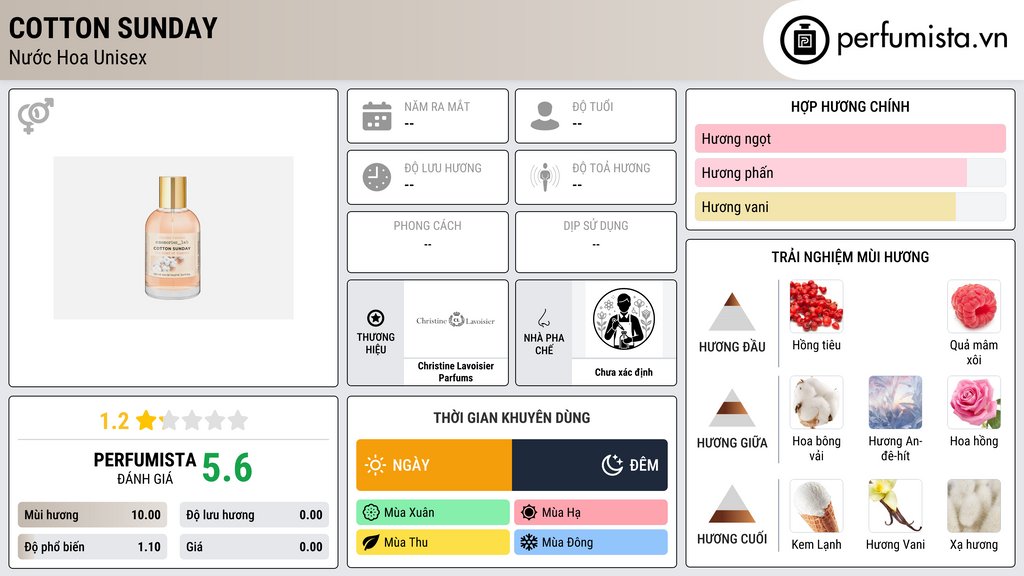Click the sillage icon beside Độ toả hương
The image size is (1024, 576).
[x=545, y=177]
